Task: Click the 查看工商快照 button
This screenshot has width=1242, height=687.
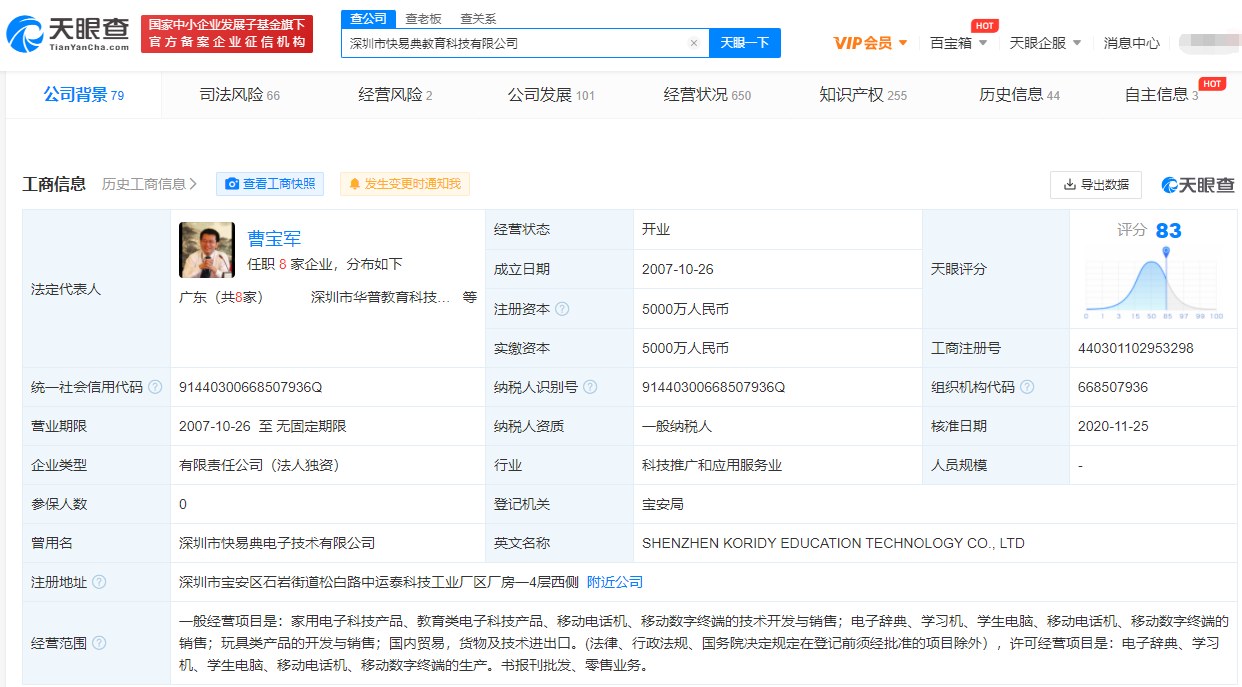Action: point(270,184)
